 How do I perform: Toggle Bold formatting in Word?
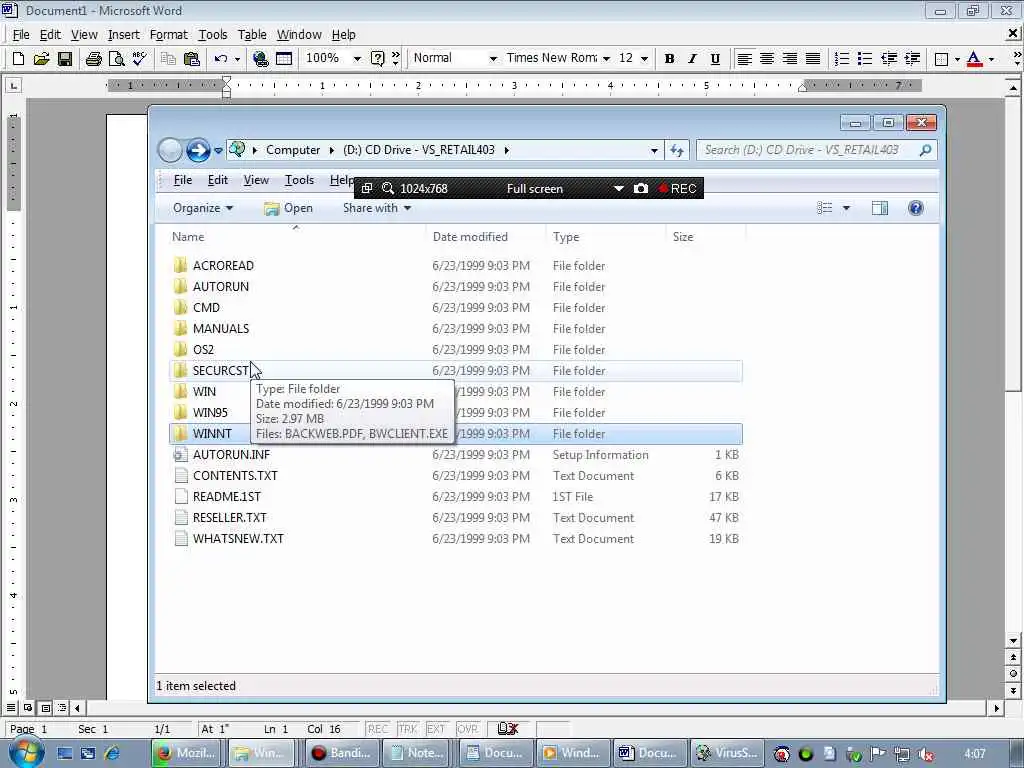[669, 59]
